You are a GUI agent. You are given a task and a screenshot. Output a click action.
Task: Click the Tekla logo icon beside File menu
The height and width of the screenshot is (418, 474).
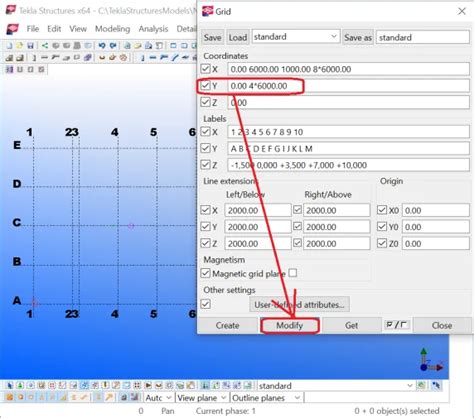pos(13,29)
